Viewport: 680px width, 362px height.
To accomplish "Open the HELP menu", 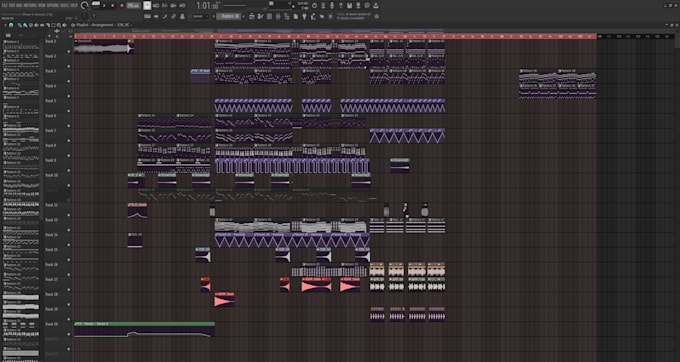I will tap(74, 5).
